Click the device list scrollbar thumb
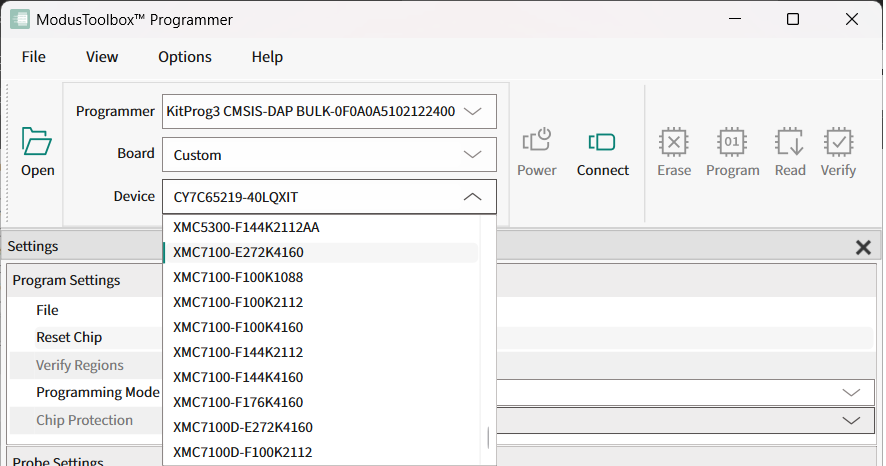The width and height of the screenshot is (886, 466). tap(489, 438)
